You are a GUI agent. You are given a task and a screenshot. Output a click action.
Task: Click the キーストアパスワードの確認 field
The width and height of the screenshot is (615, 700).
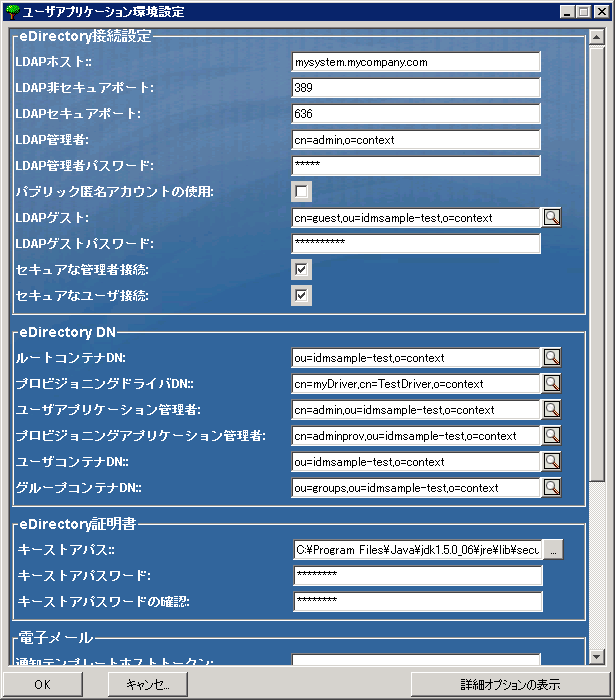click(x=418, y=601)
